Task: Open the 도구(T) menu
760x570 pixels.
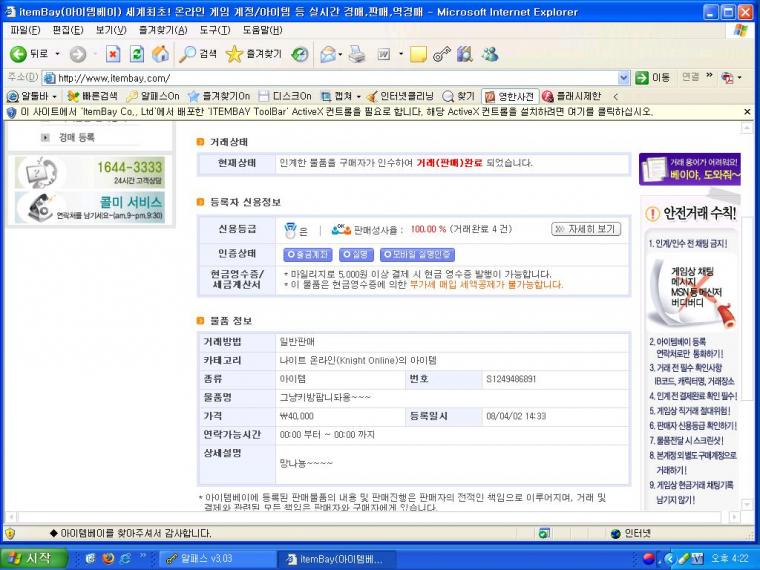Action: pos(215,30)
